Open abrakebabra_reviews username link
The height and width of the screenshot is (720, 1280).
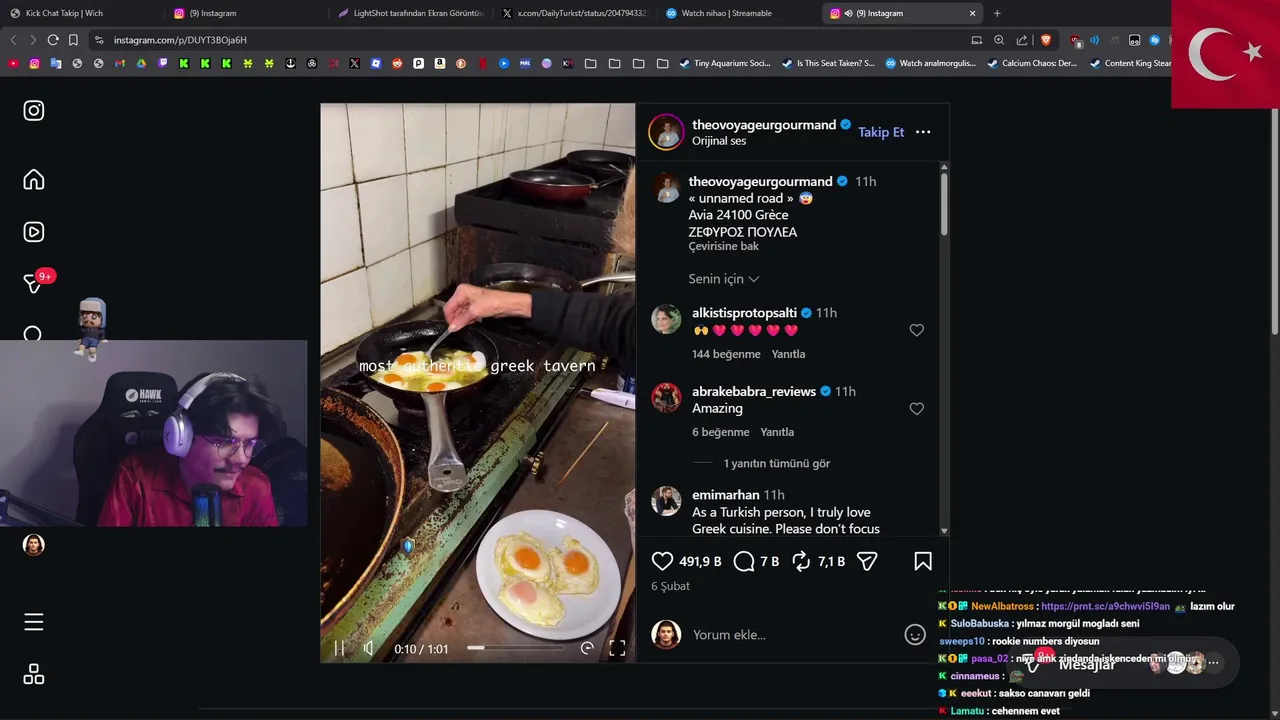coord(754,391)
